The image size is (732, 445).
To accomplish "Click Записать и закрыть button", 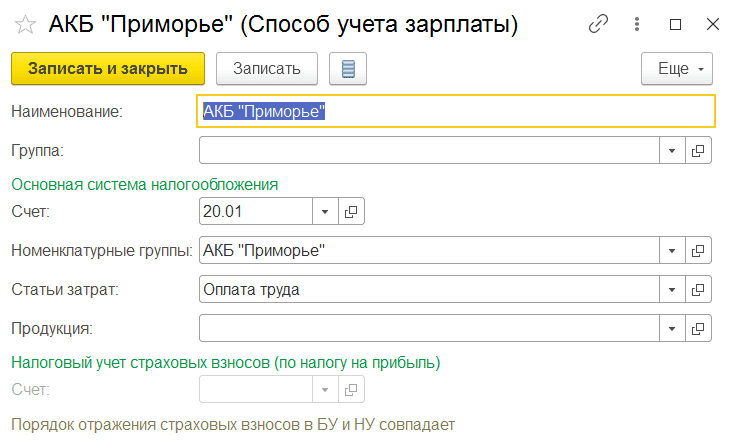I will point(108,69).
